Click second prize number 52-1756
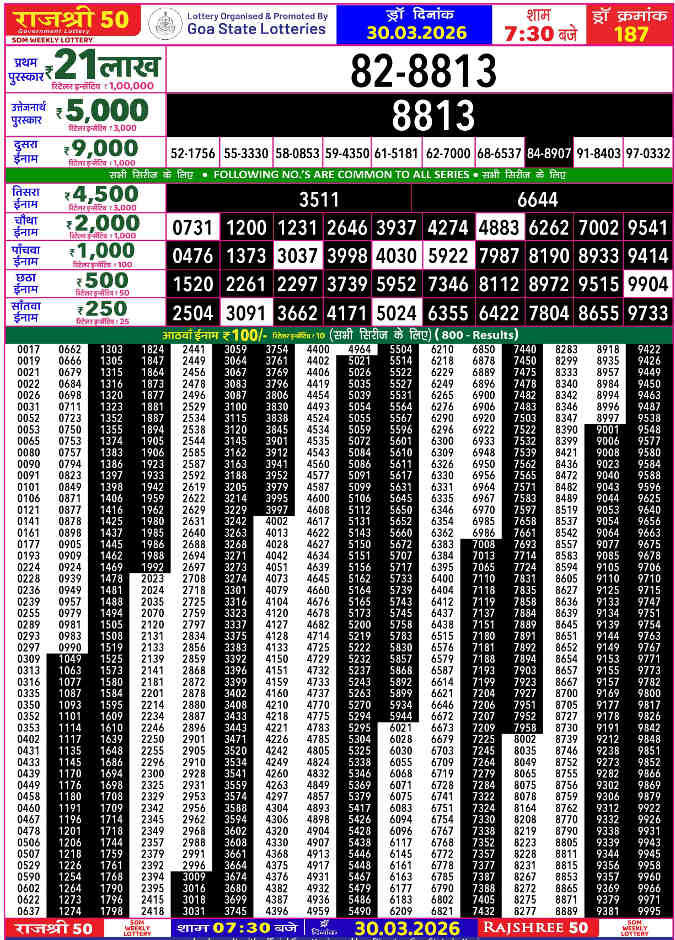 [x=193, y=153]
